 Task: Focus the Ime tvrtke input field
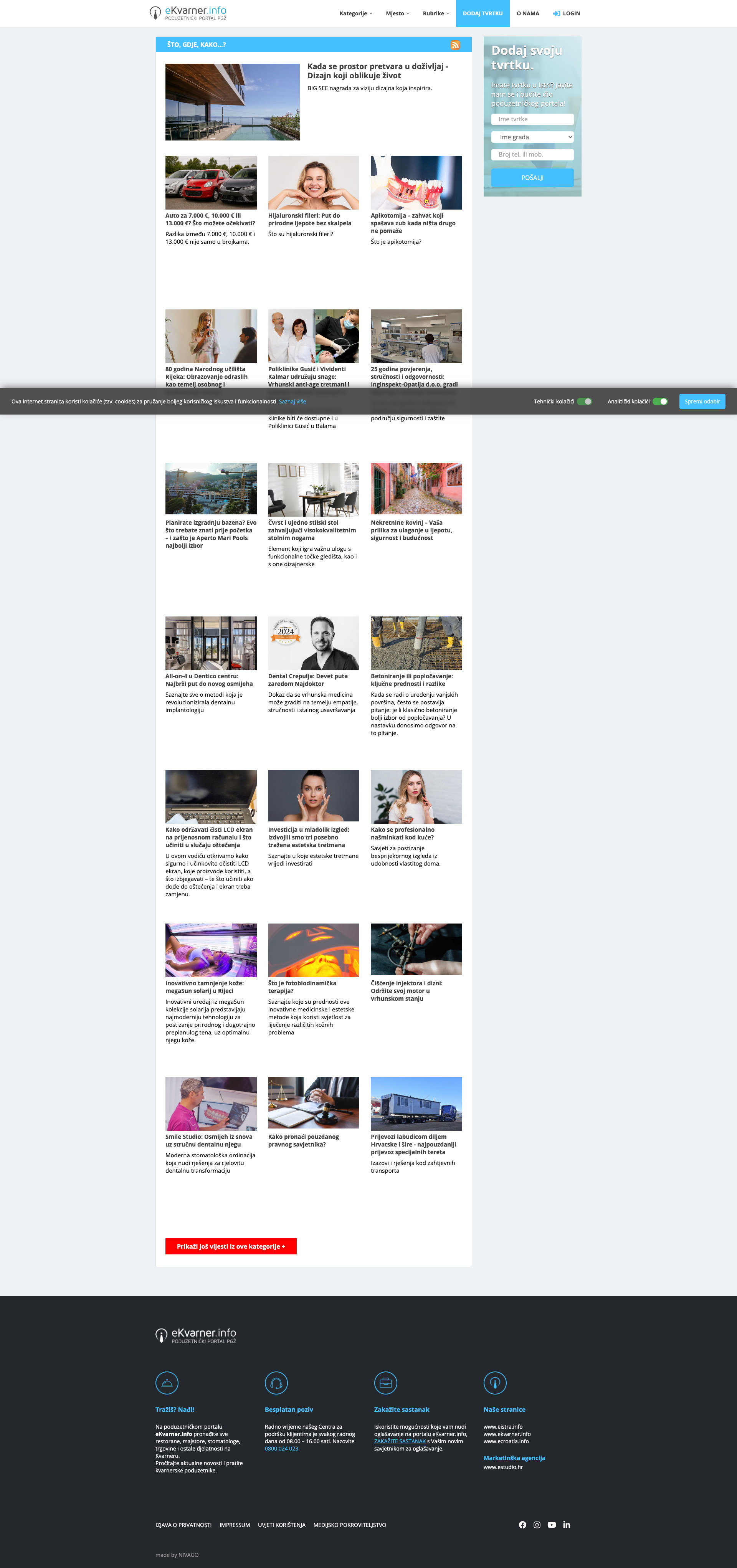(532, 119)
